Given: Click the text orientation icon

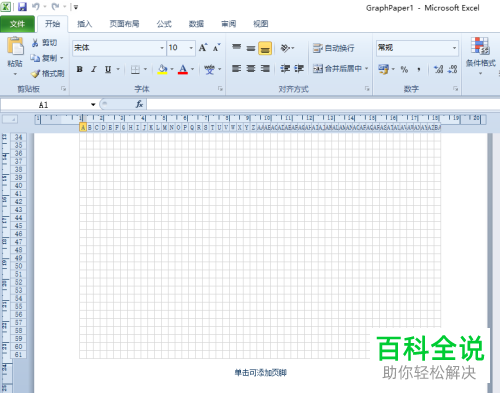Looking at the screenshot, I should click(285, 48).
